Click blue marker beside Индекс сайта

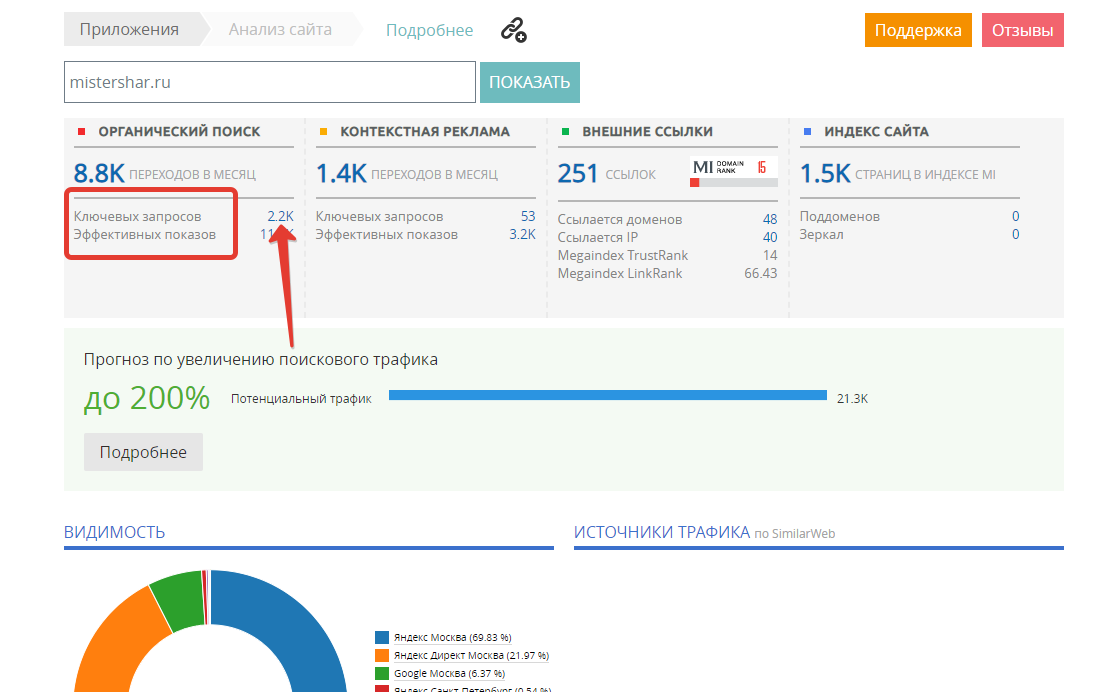(x=807, y=132)
